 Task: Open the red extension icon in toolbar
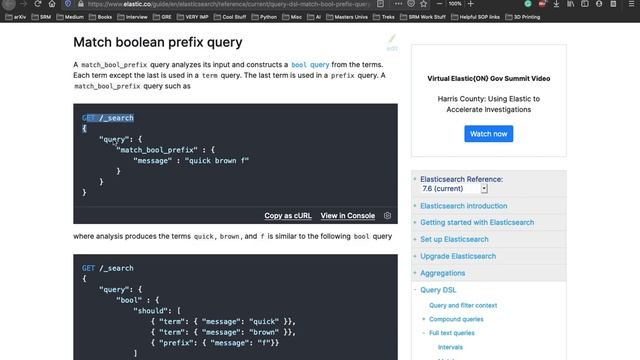[x=542, y=4]
